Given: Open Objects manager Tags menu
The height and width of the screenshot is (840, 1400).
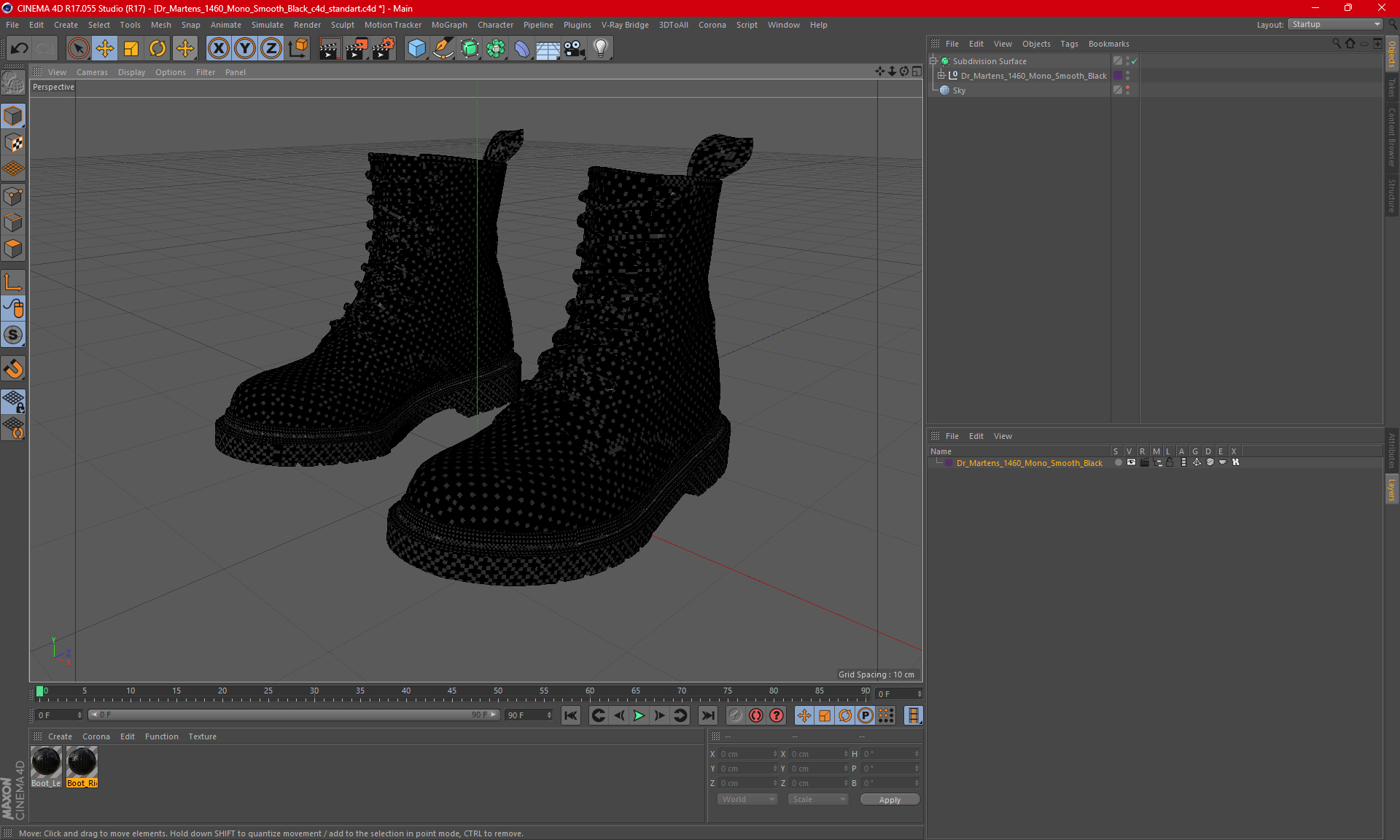Looking at the screenshot, I should 1069,44.
